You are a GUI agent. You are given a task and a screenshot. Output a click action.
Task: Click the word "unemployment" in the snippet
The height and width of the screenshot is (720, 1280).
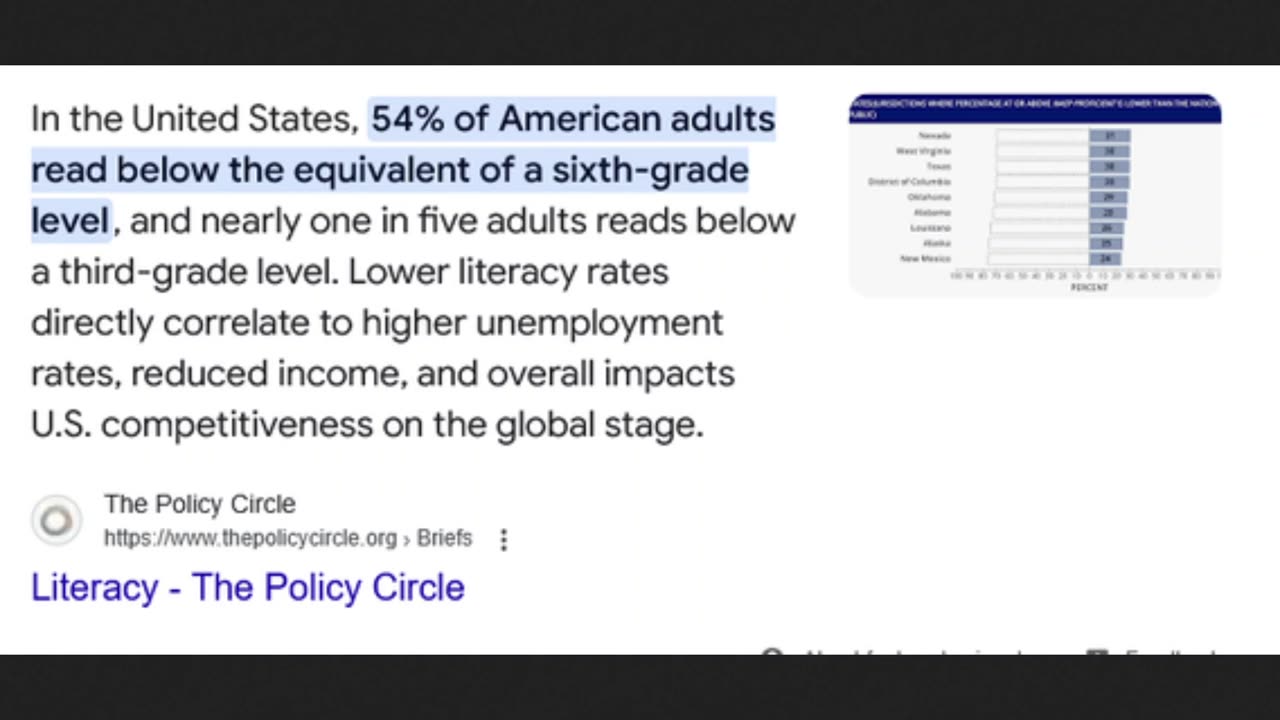[598, 323]
